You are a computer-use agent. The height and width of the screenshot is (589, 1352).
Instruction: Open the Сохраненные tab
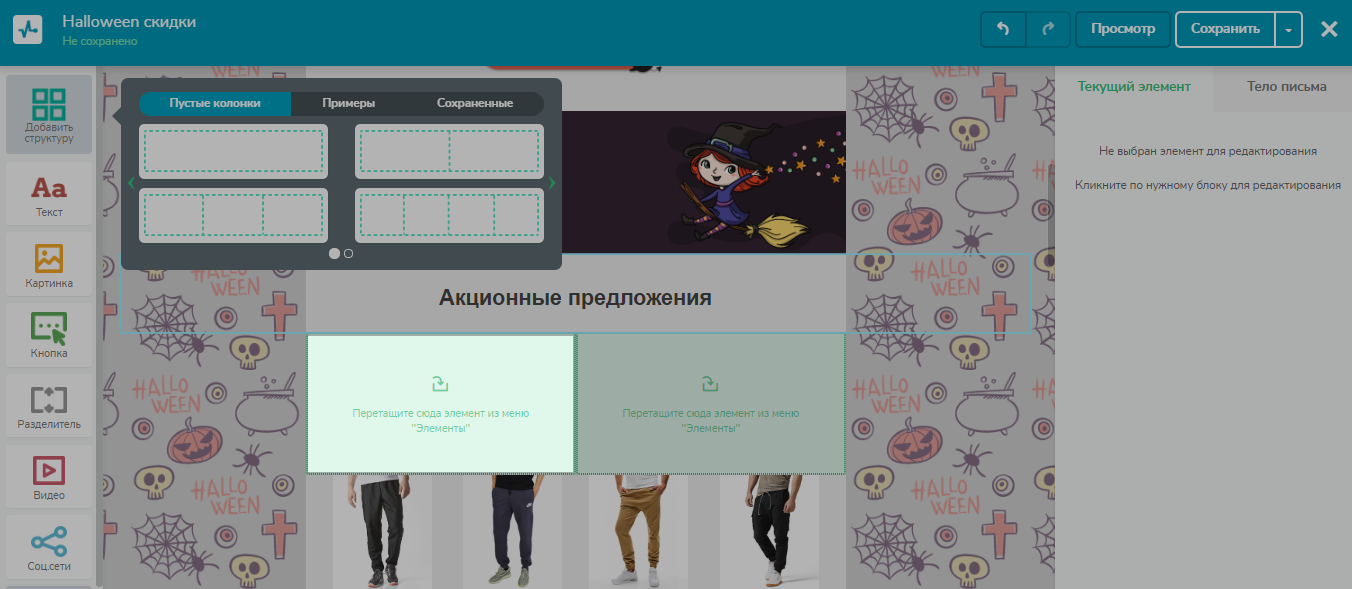point(475,103)
